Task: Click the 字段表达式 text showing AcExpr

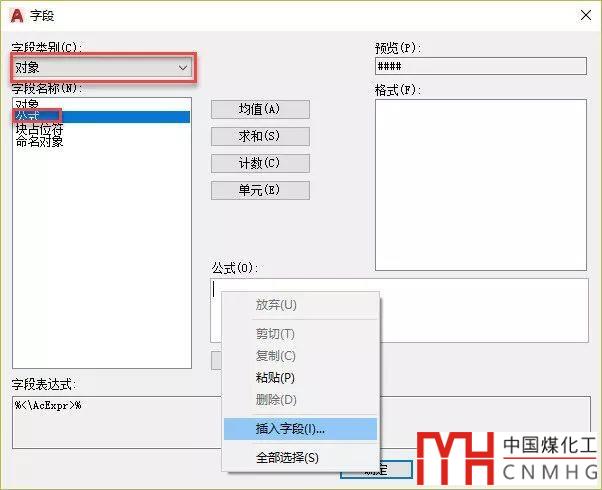Action: tap(48, 406)
